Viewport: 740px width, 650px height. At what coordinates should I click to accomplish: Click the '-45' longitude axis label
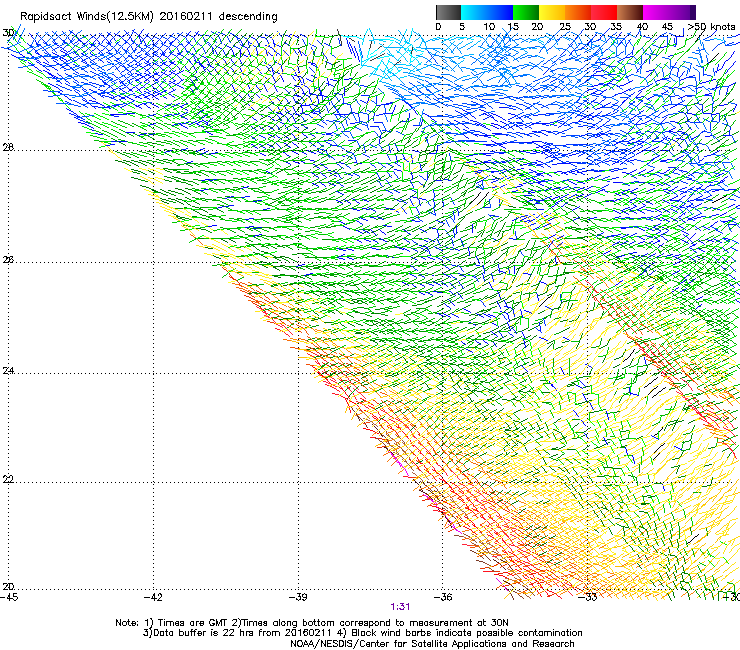coord(9,597)
